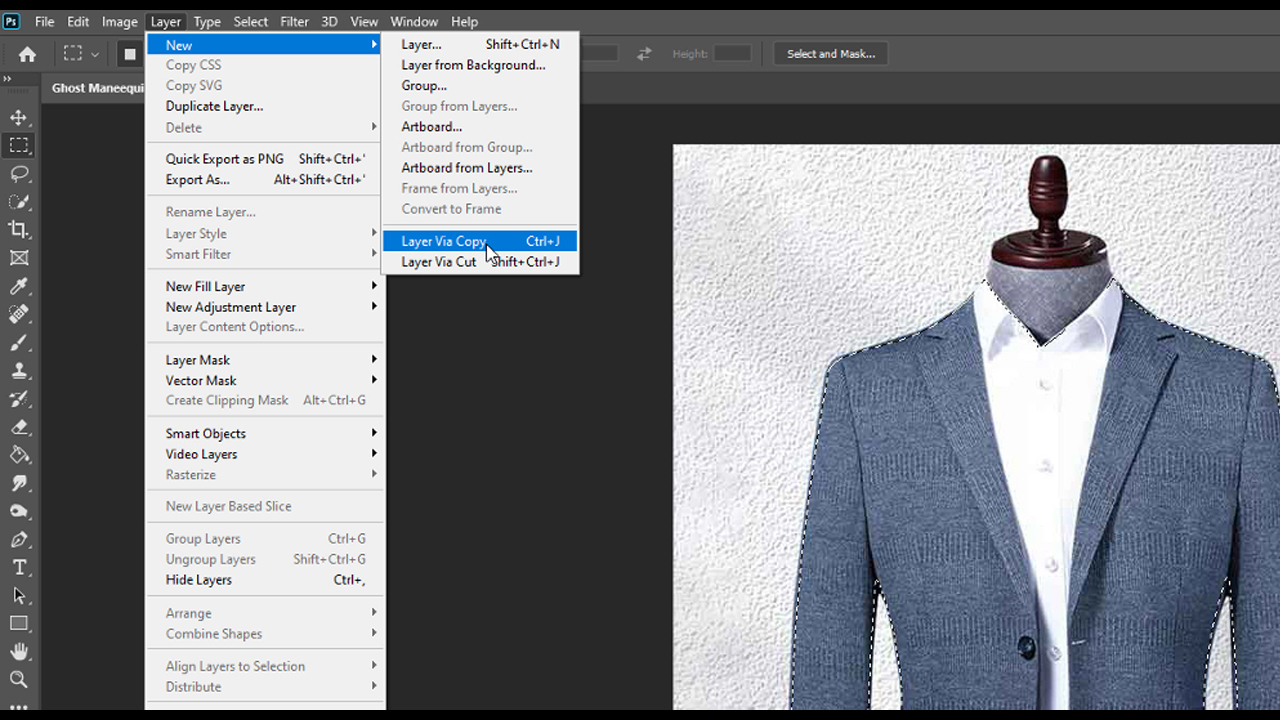This screenshot has height=720, width=1280.
Task: Choose the Eraser tool
Action: point(19,427)
